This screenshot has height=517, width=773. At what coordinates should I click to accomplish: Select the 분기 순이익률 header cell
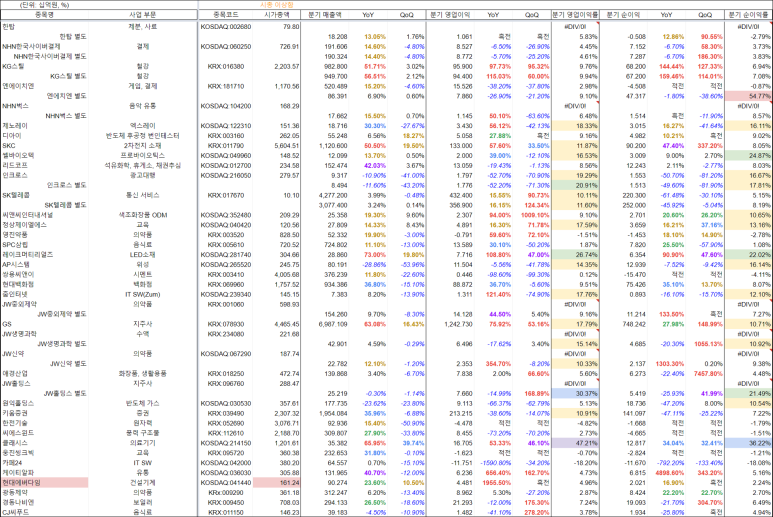(749, 15)
